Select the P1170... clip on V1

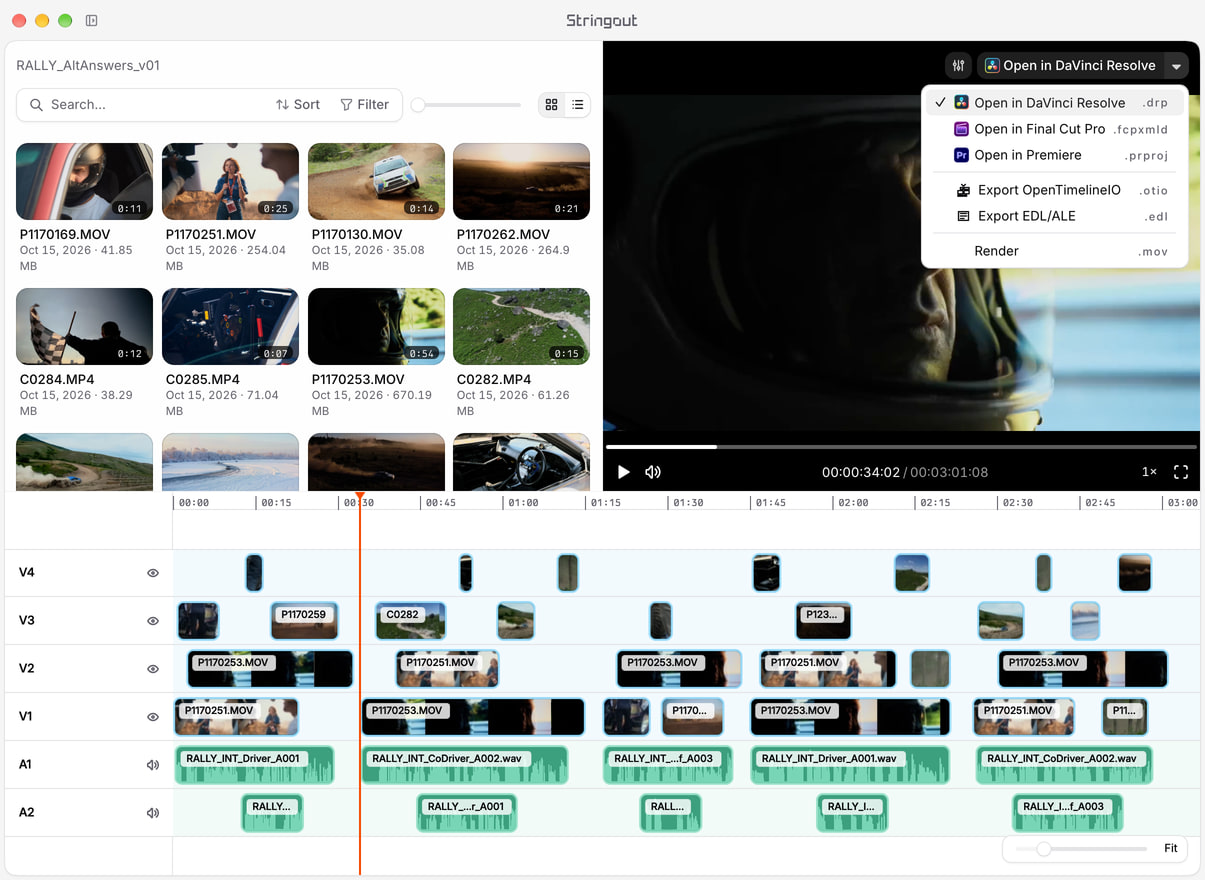(x=693, y=717)
